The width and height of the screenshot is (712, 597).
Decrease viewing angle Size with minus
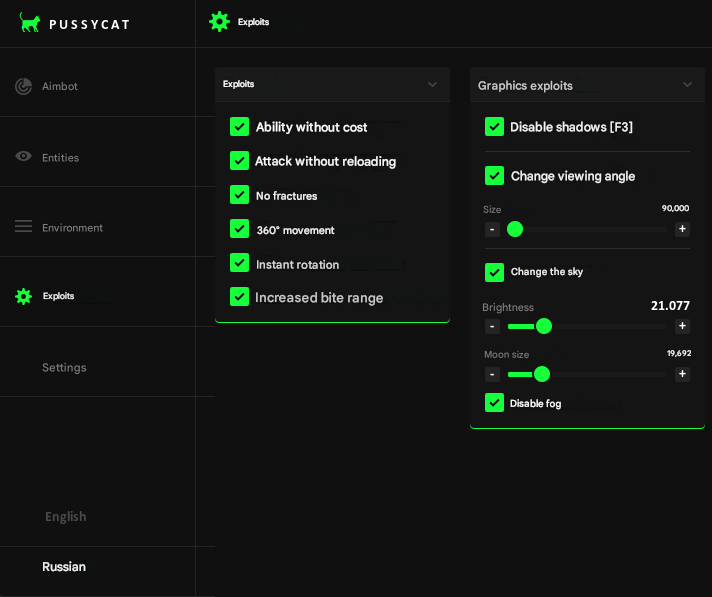click(x=492, y=229)
